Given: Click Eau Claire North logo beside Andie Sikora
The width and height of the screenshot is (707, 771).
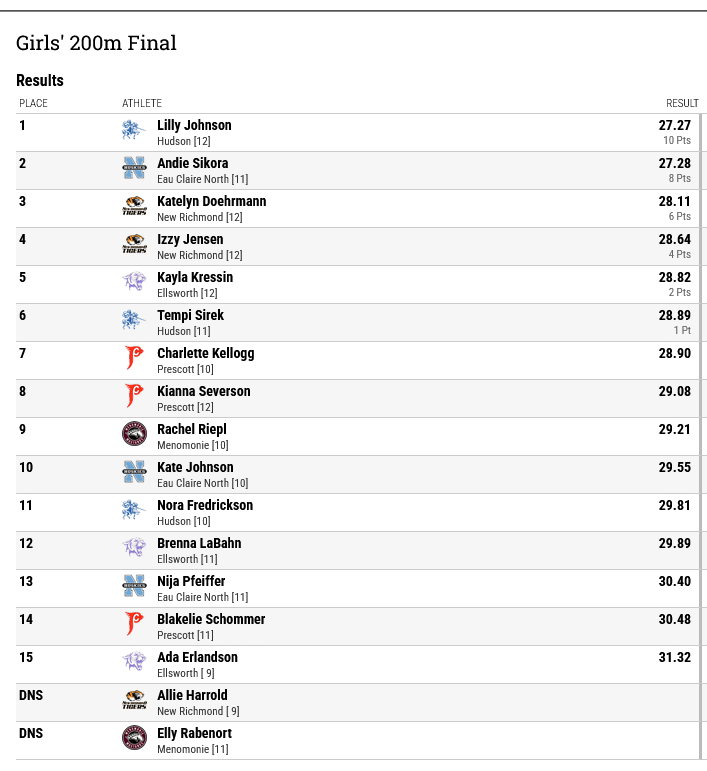Looking at the screenshot, I should click(x=134, y=168).
